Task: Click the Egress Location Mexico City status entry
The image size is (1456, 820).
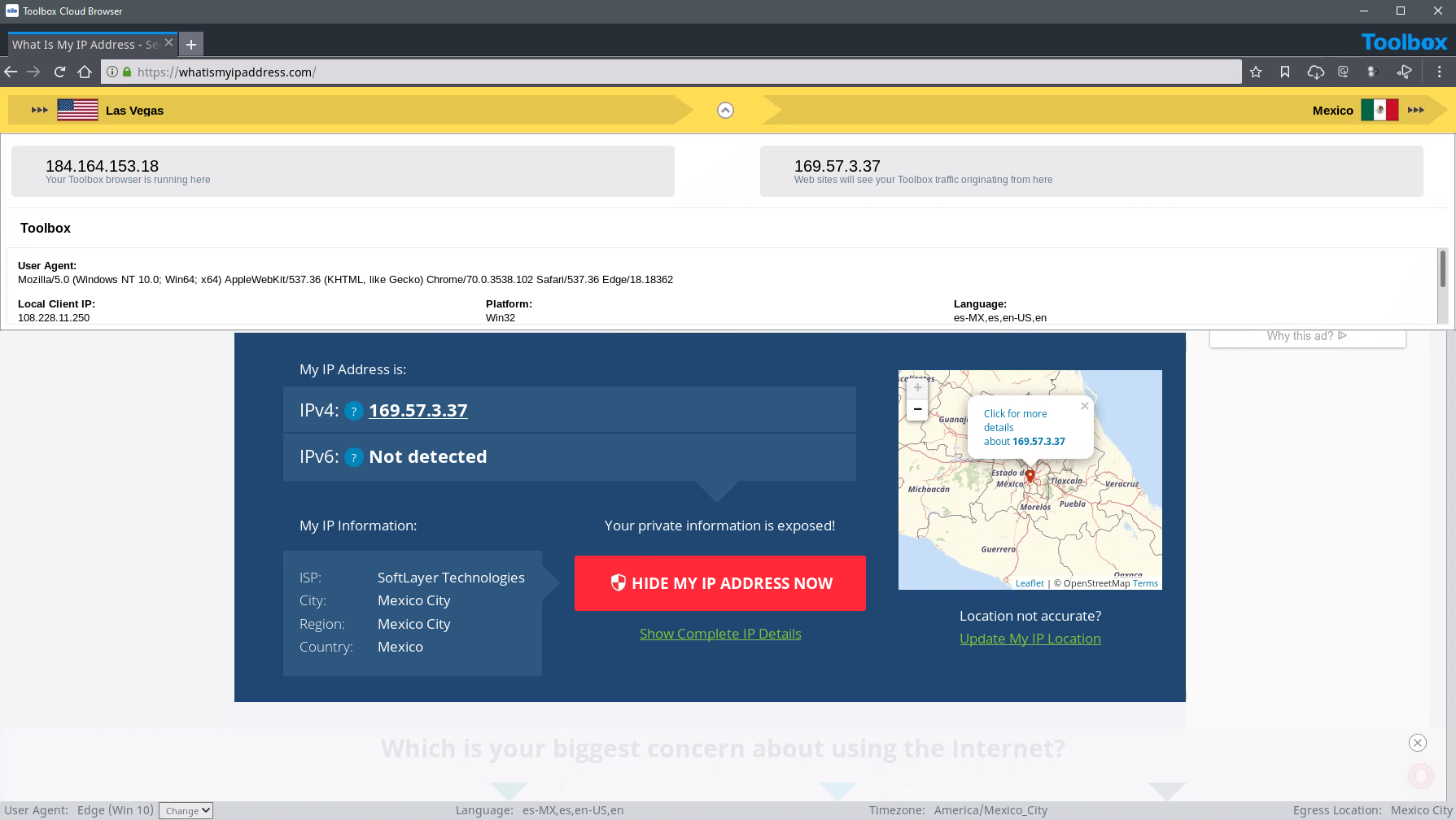Action: (1373, 810)
